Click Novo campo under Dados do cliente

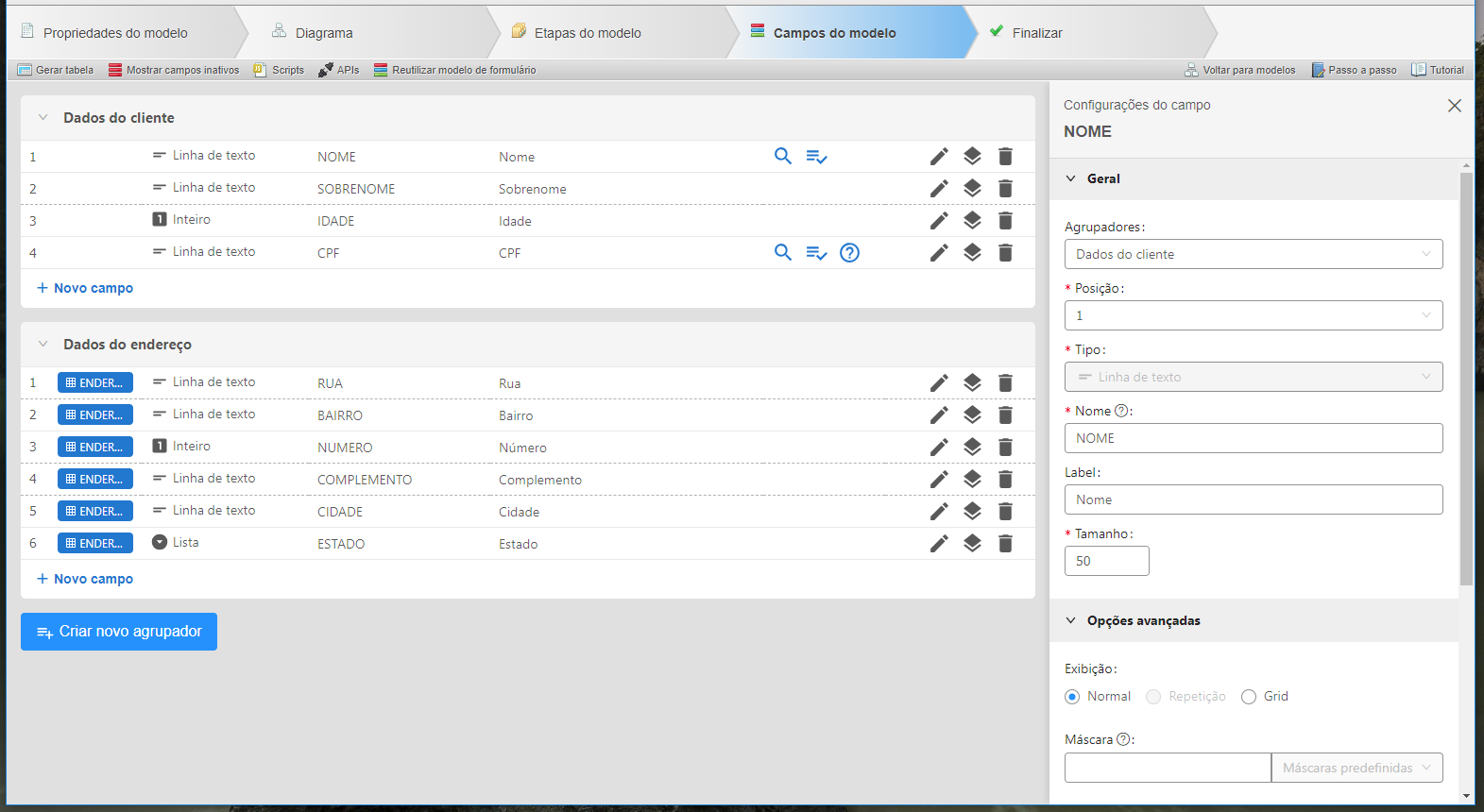click(85, 288)
